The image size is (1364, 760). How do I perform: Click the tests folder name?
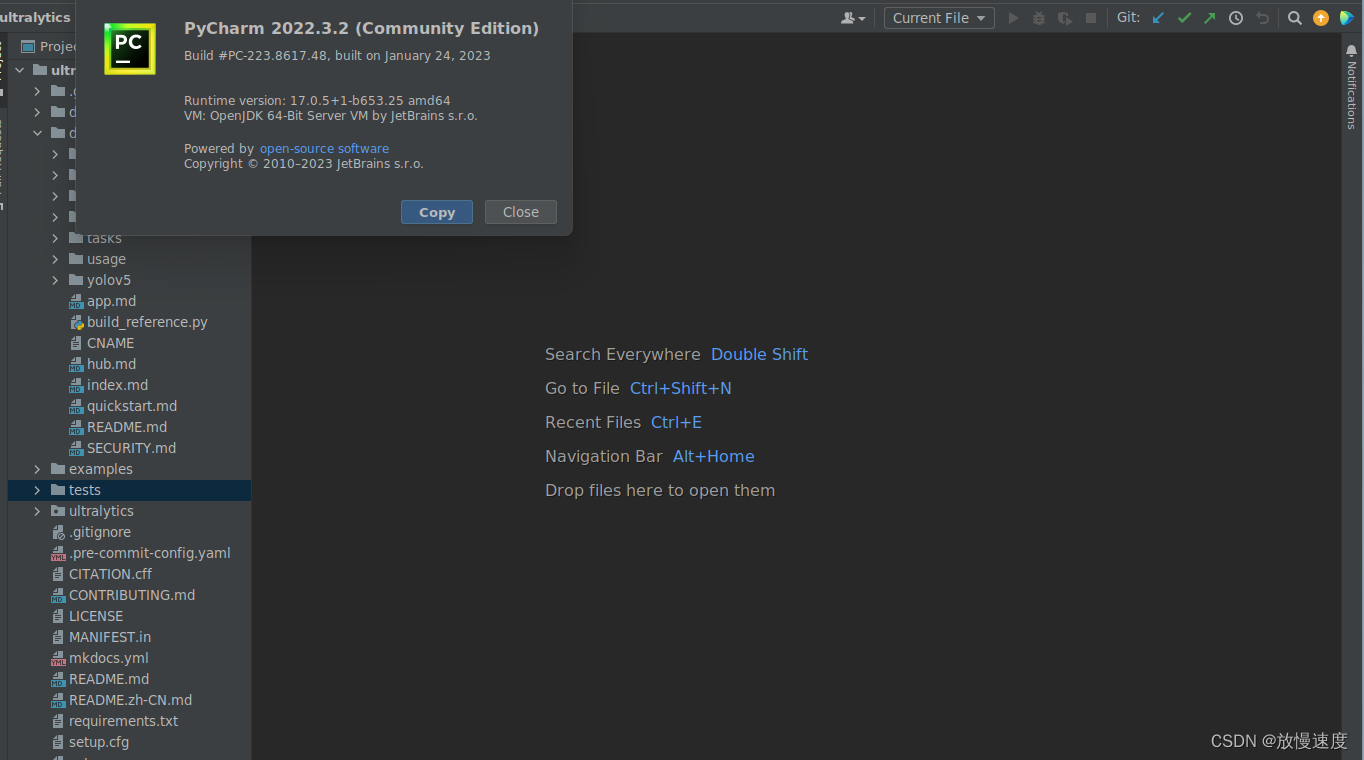85,490
